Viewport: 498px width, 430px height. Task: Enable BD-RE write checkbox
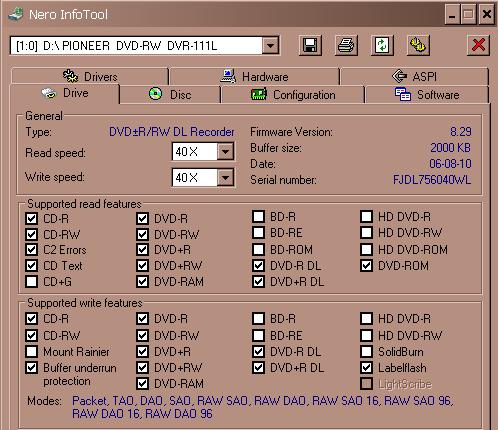pyautogui.click(x=258, y=335)
